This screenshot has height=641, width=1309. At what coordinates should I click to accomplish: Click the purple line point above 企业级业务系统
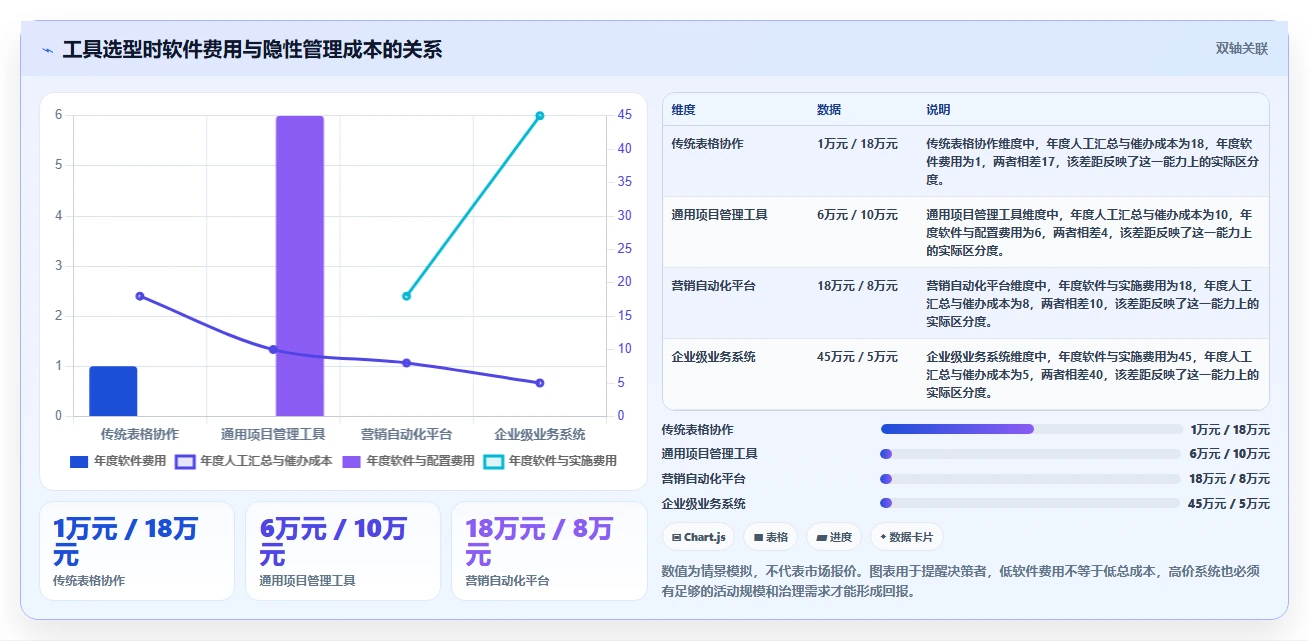coord(540,383)
